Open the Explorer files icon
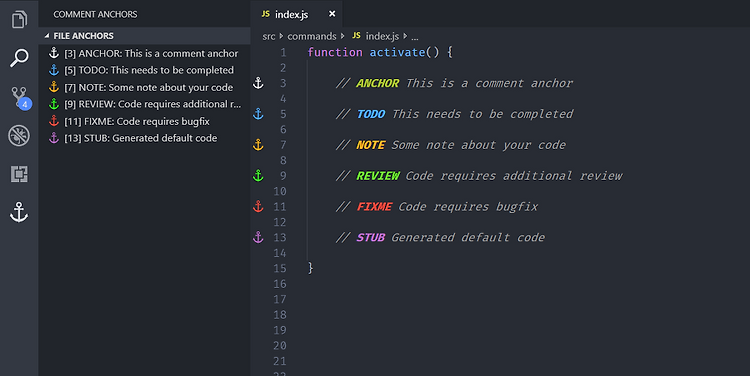750x376 pixels. pos(19,20)
